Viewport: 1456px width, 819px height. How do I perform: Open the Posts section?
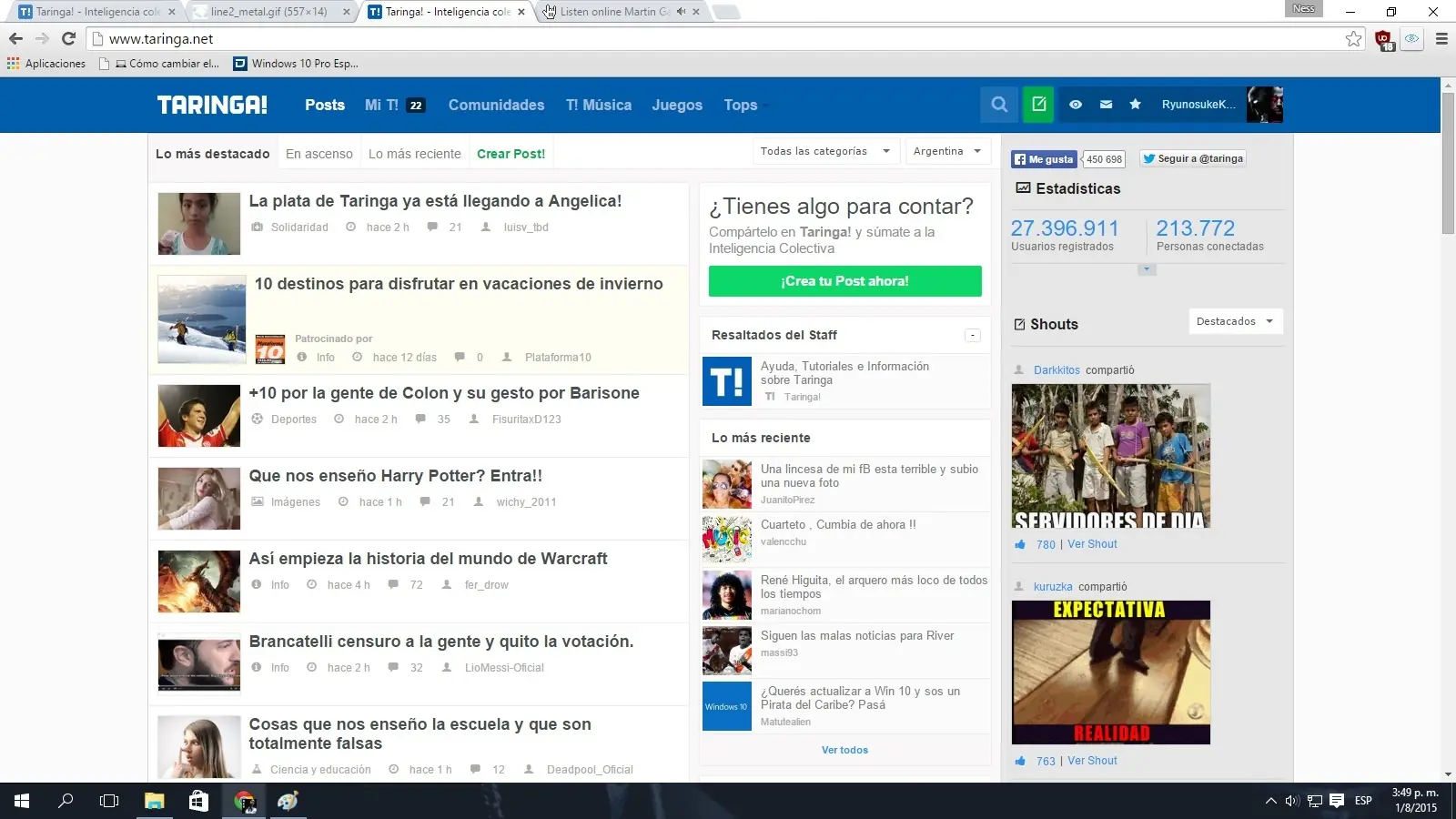point(325,105)
